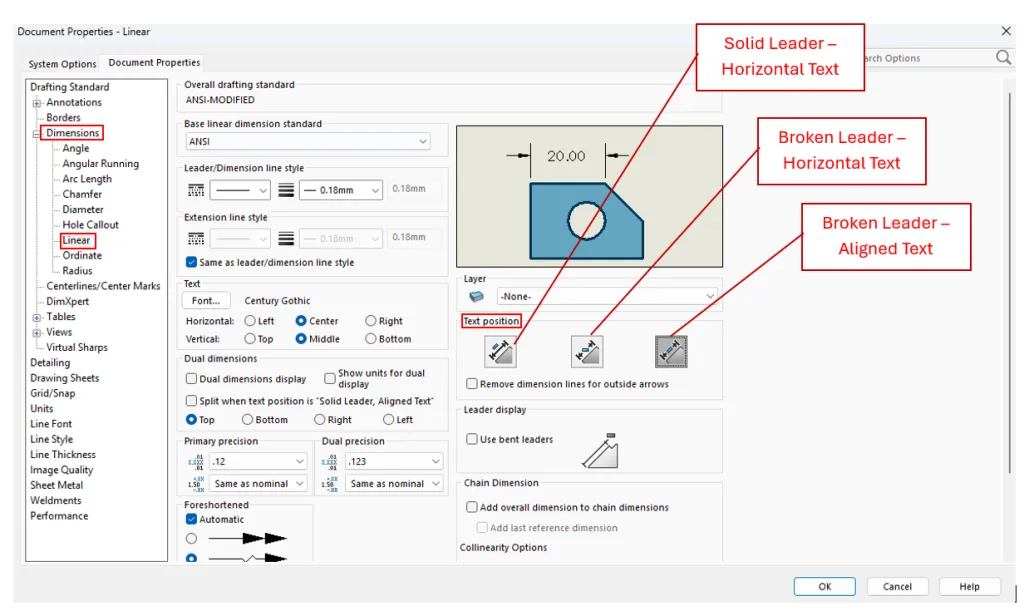Click dual unit precision icon

click(x=330, y=462)
